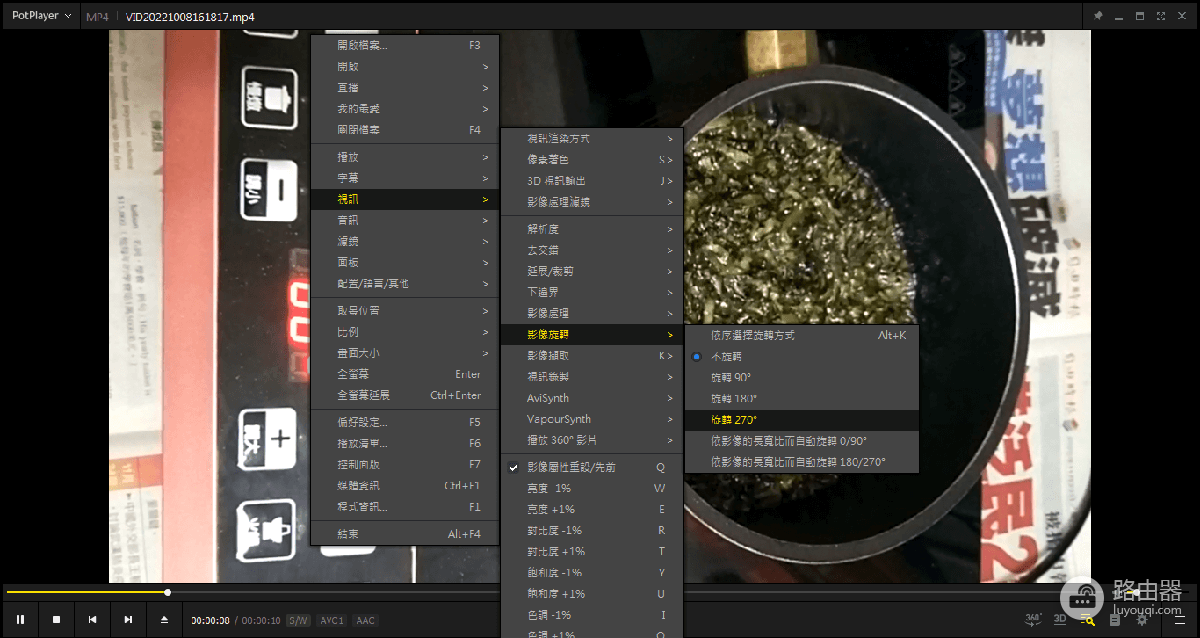Open 播放清單... F6 from the menu
Image resolution: width=1200 pixels, height=638 pixels.
pos(405,443)
